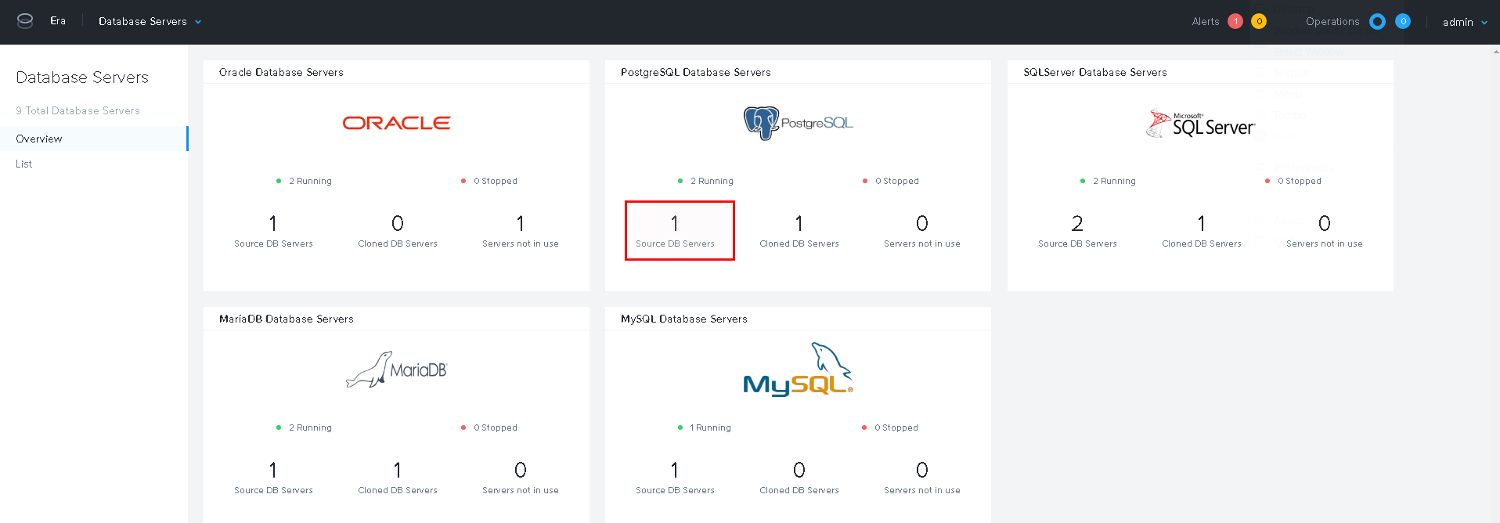Expand the Database Servers dropdown in top bar
This screenshot has width=1500, height=523.
point(150,21)
